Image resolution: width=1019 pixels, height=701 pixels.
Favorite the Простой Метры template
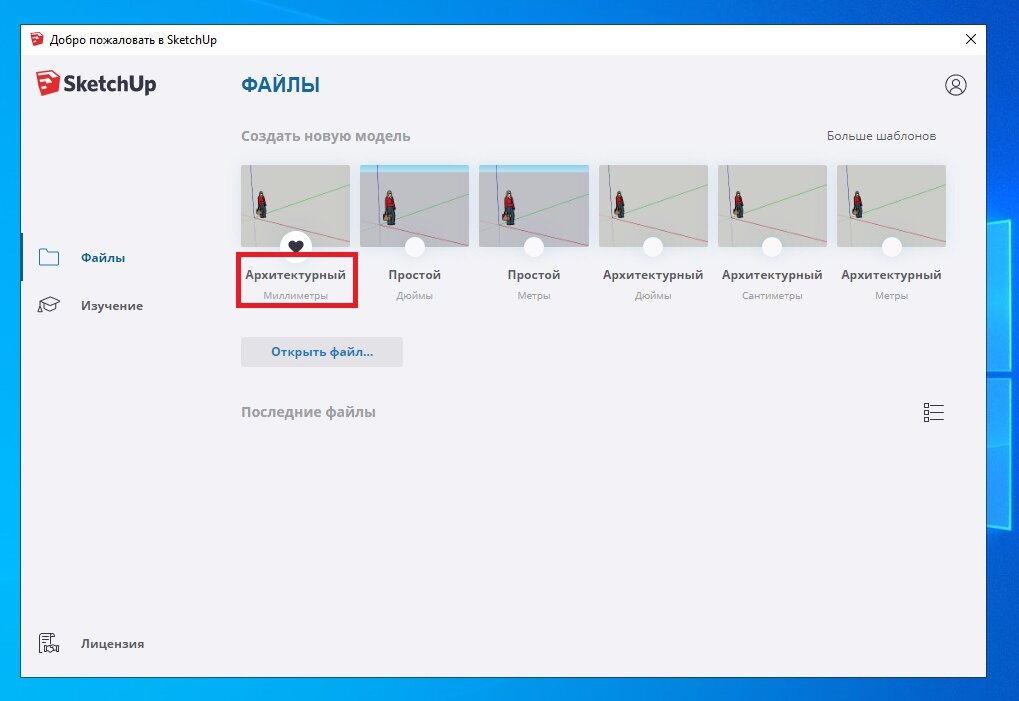pyautogui.click(x=534, y=246)
